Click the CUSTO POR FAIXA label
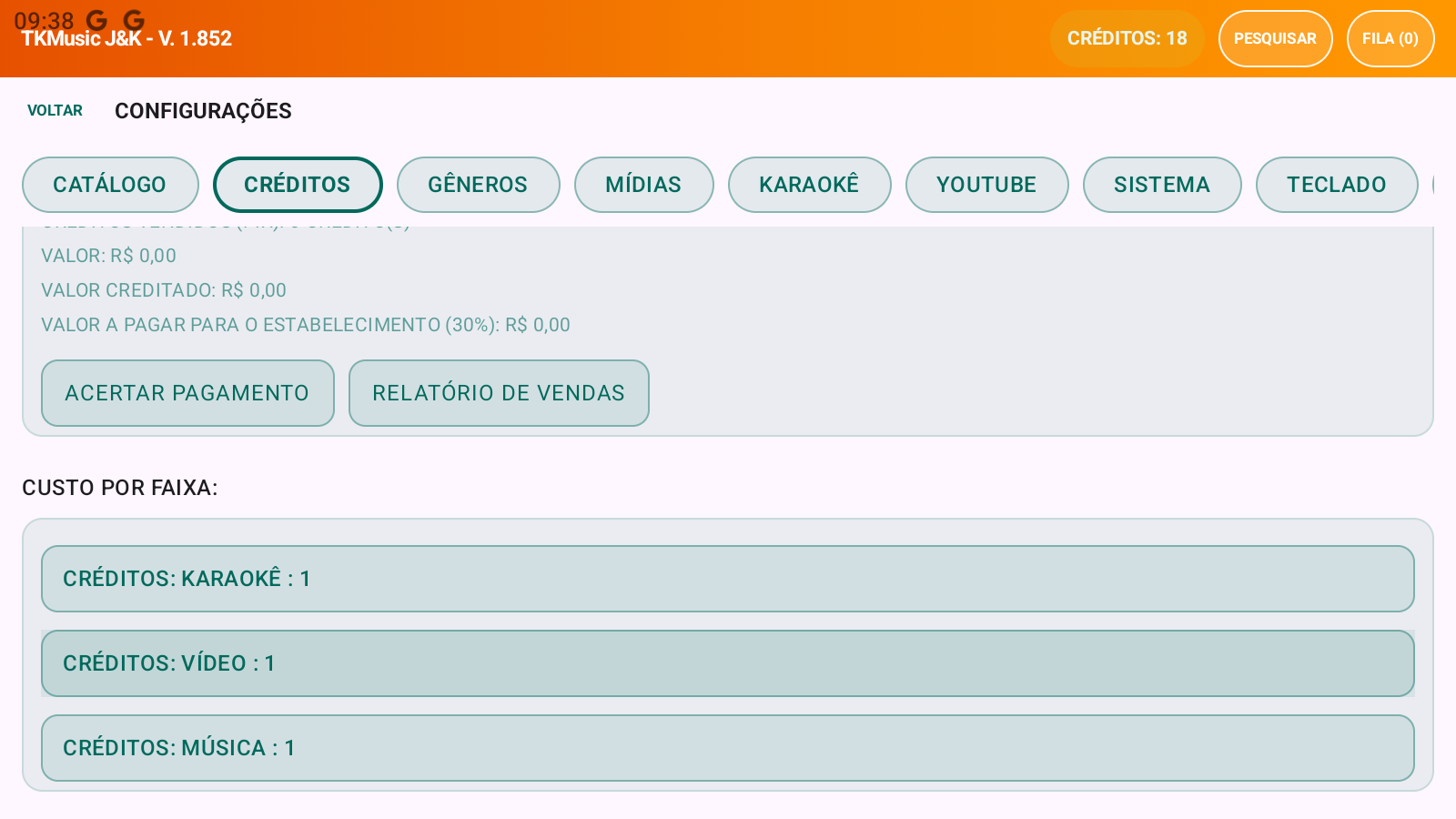This screenshot has width=1456, height=819. coord(120,488)
